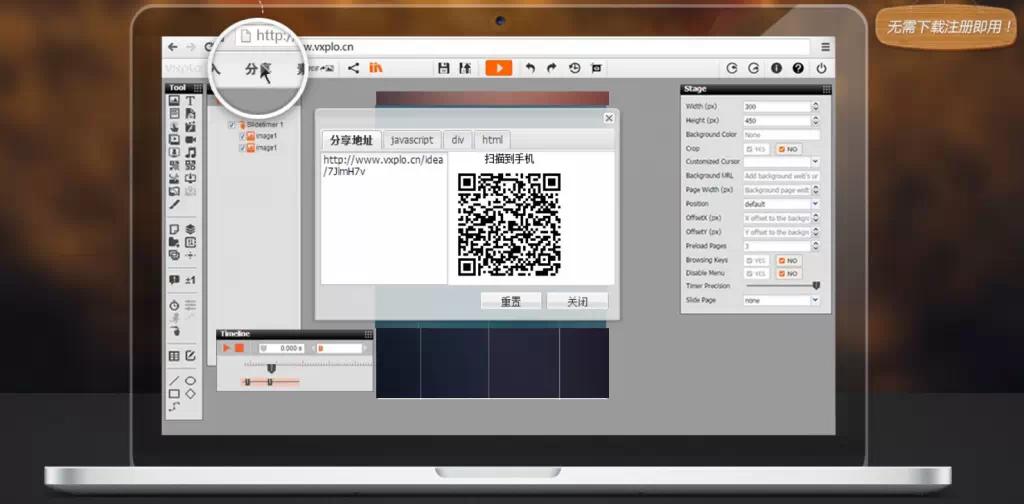Switch to the 分享地址 tab
This screenshot has width=1024, height=504.
pos(351,140)
